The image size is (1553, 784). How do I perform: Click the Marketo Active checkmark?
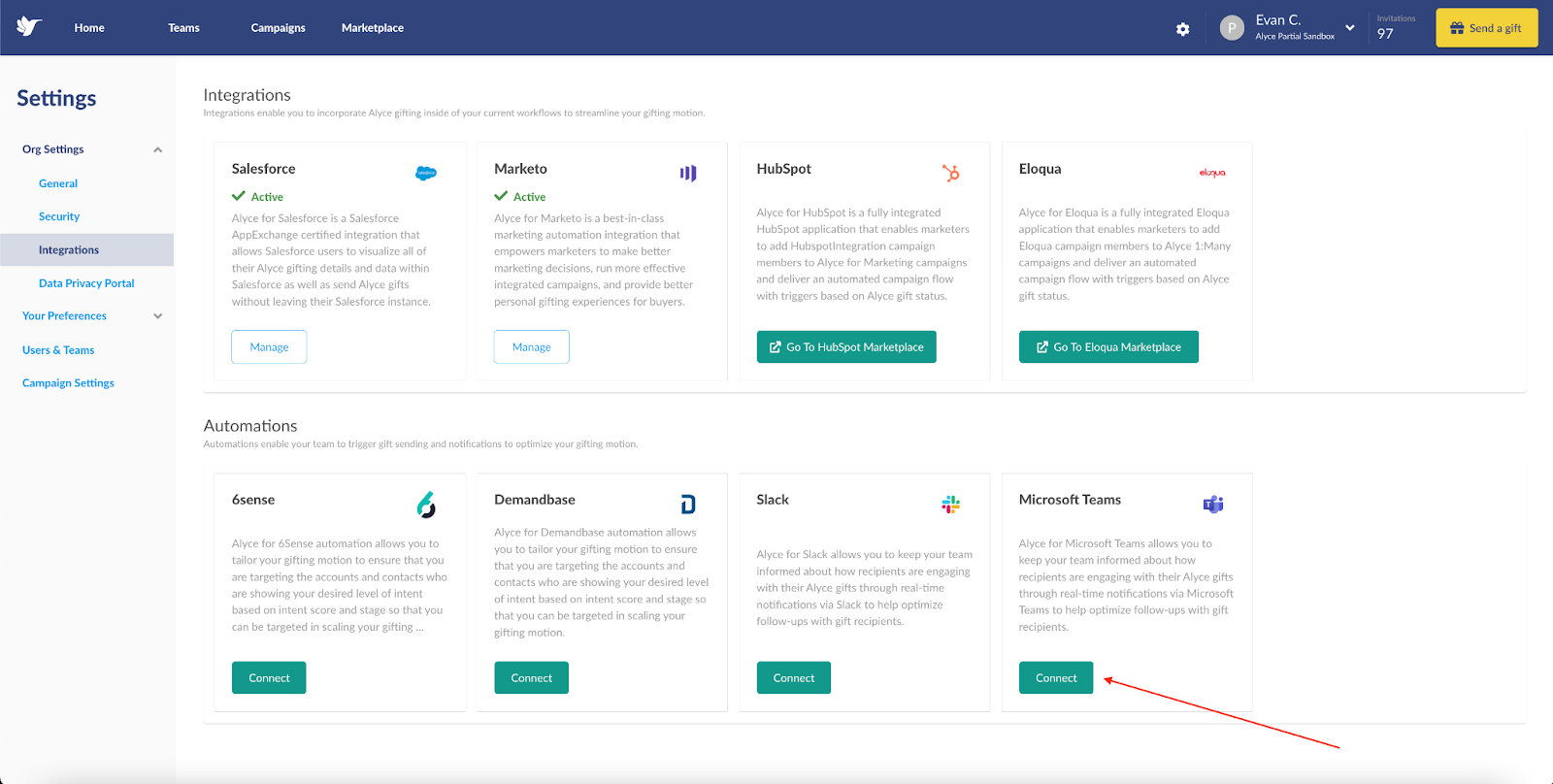(501, 196)
